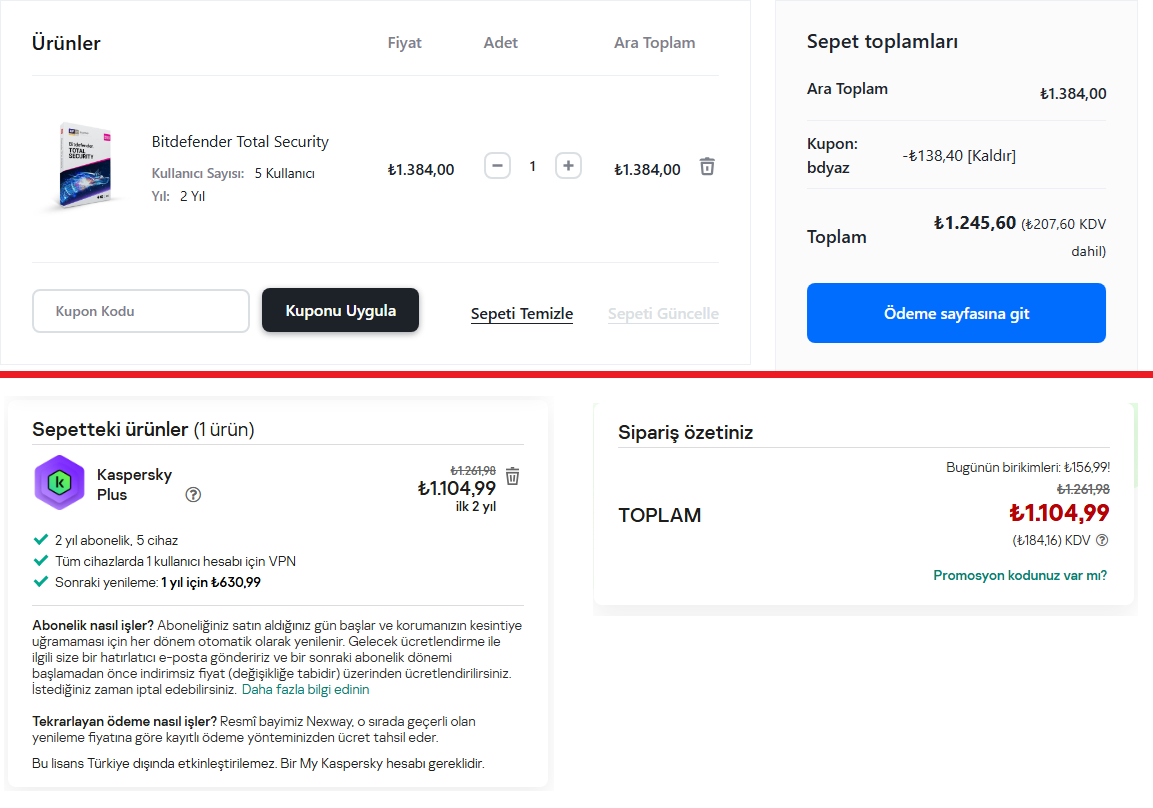Screen dimensions: 1153x808
Task: Click the Sepeti Güncelle link
Action: coord(663,314)
